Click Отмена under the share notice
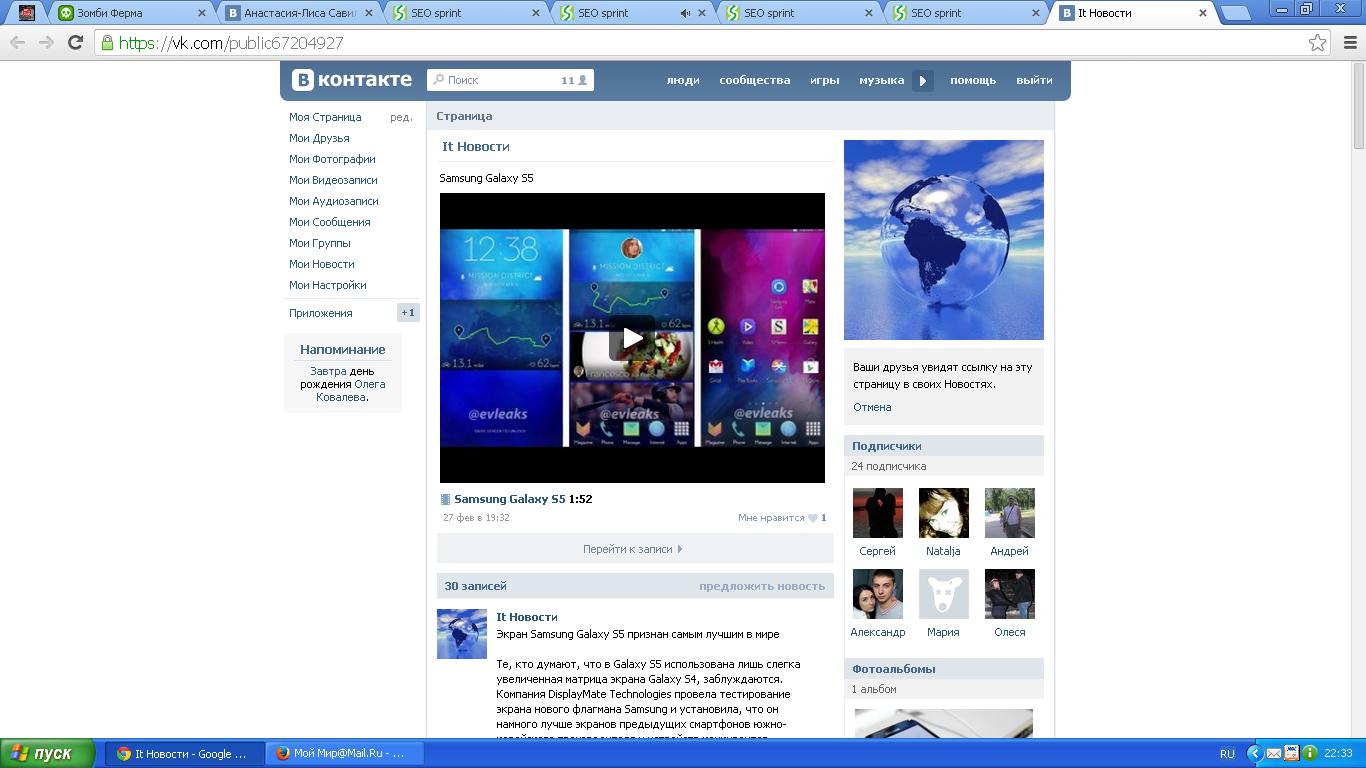Image resolution: width=1366 pixels, height=768 pixels. (872, 407)
